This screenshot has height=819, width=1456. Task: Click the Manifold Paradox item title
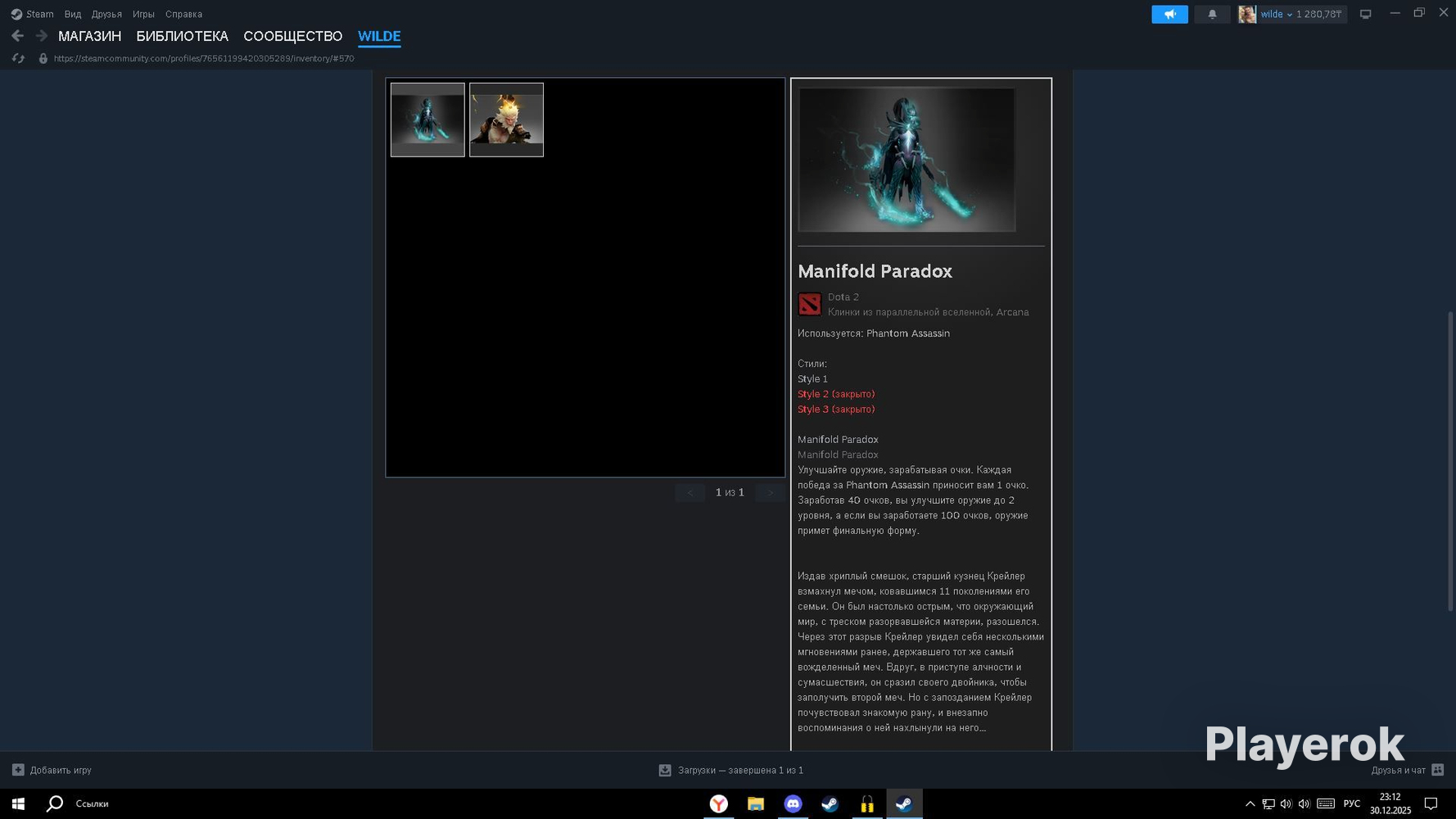pos(875,271)
